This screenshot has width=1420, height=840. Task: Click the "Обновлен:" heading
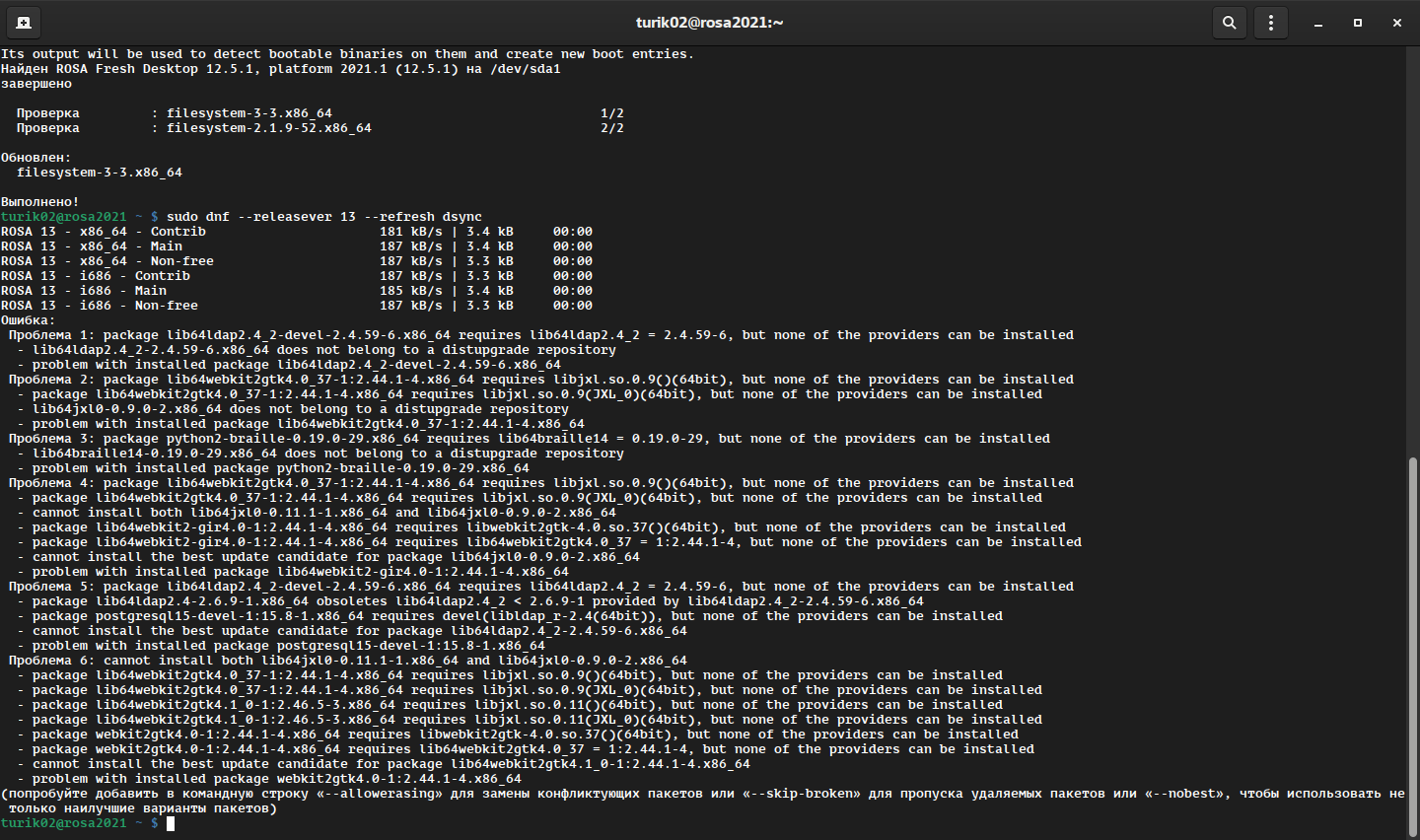(x=36, y=158)
